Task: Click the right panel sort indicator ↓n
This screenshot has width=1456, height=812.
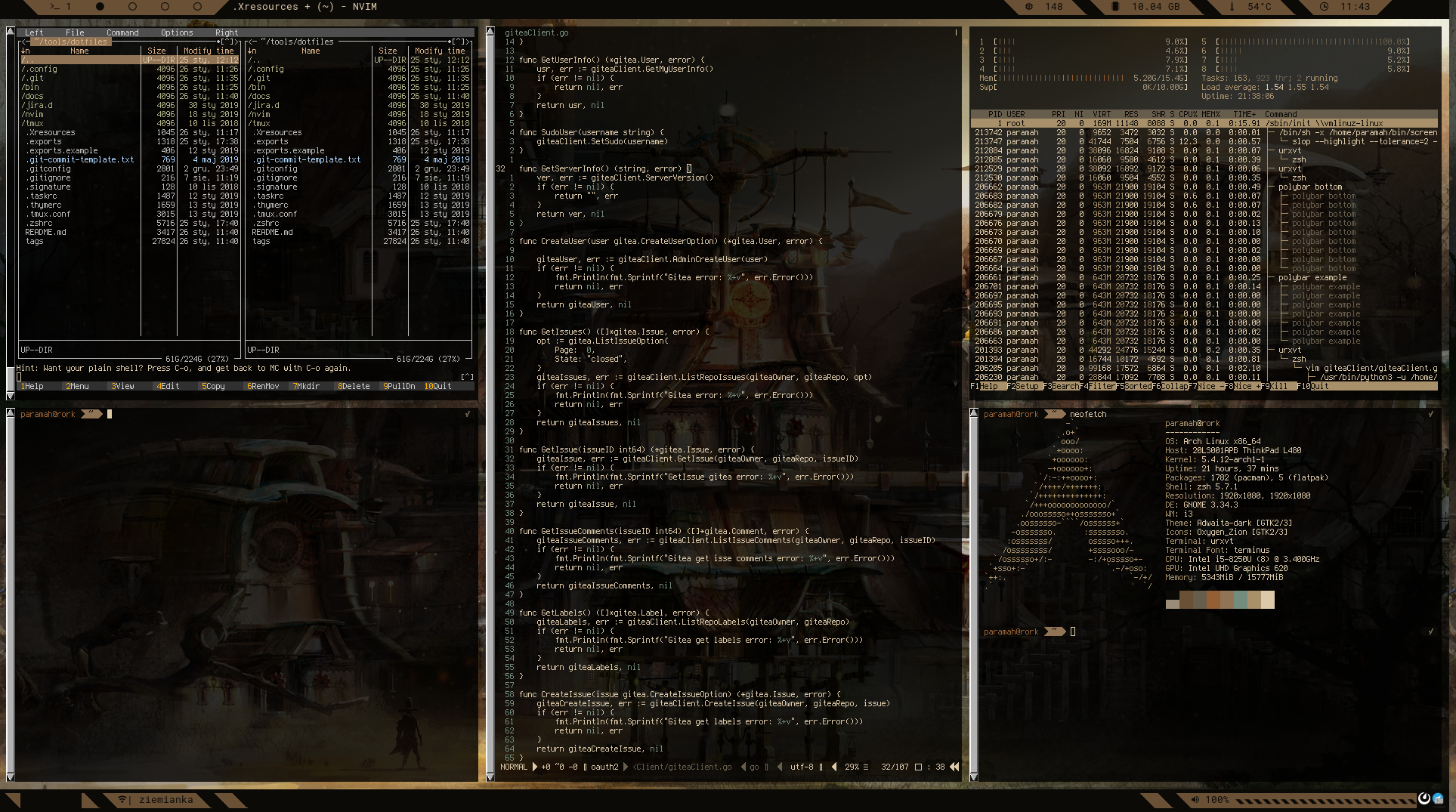Action: (x=252, y=51)
